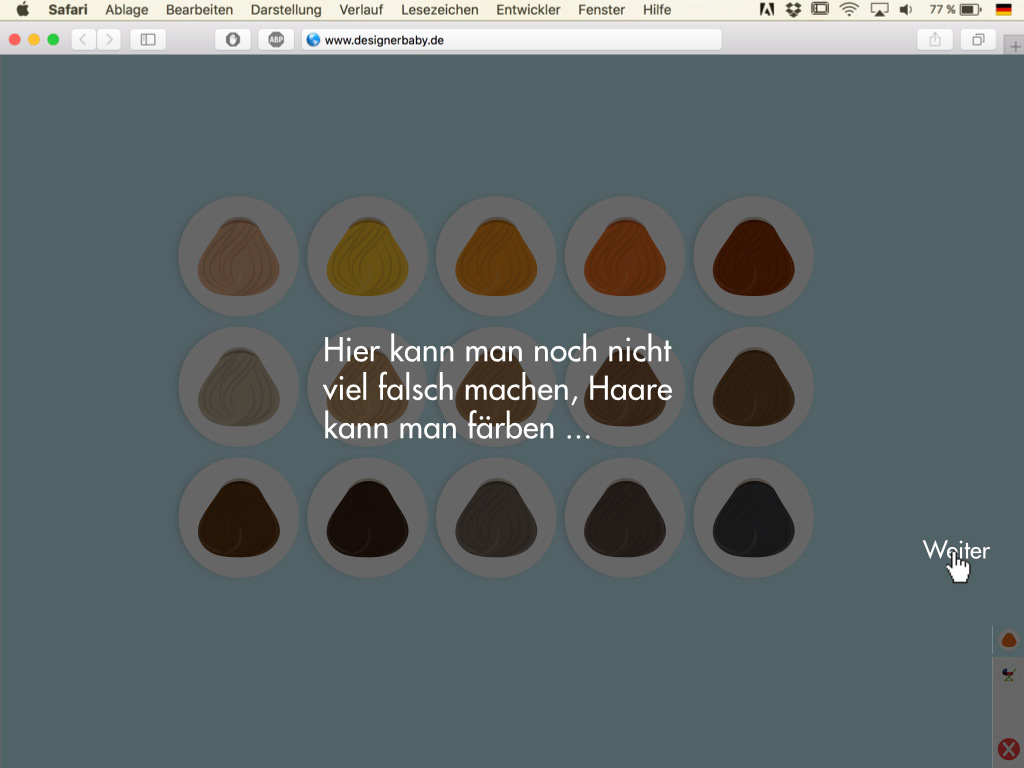Choose the charcoal grey hair swatch
The height and width of the screenshot is (768, 1024).
pos(496,518)
